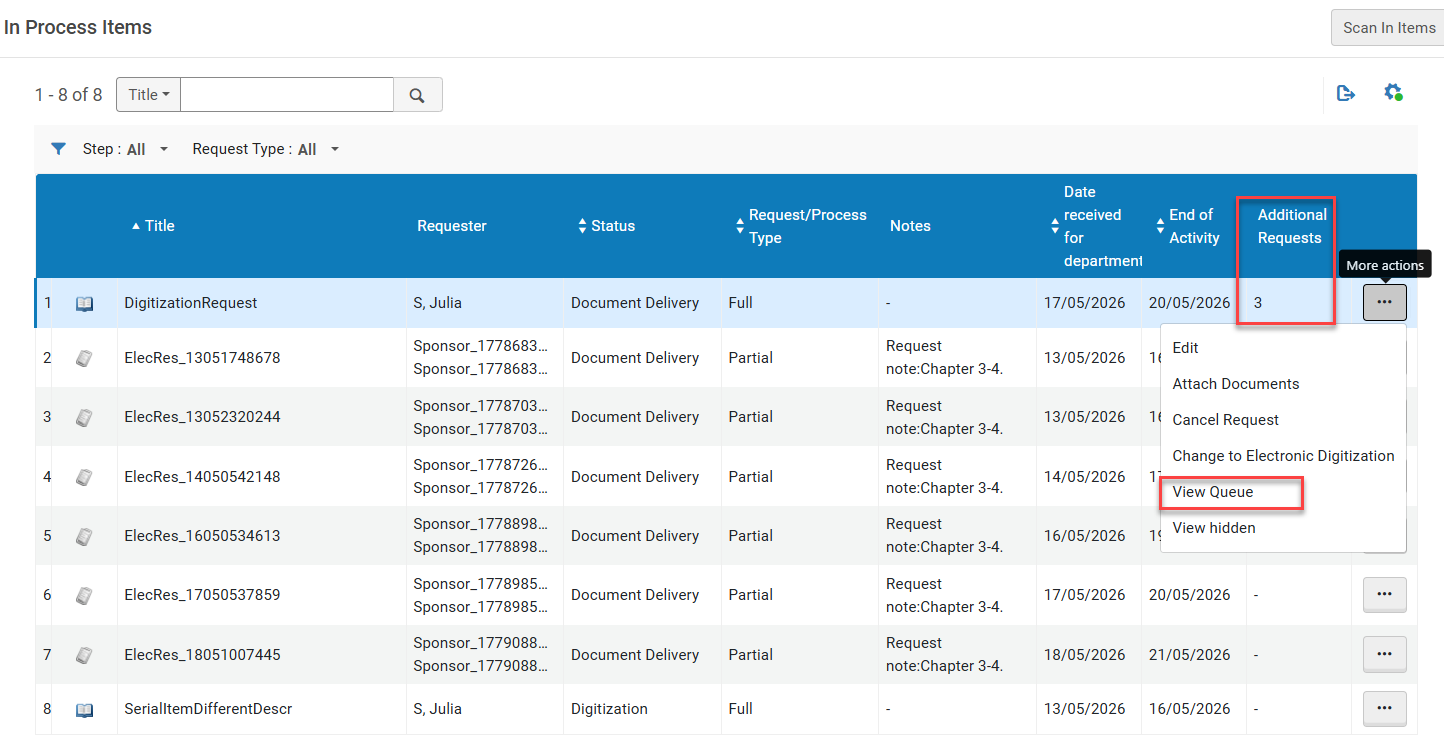
Task: Click the ElecRes_17050537859 title
Action: (202, 595)
